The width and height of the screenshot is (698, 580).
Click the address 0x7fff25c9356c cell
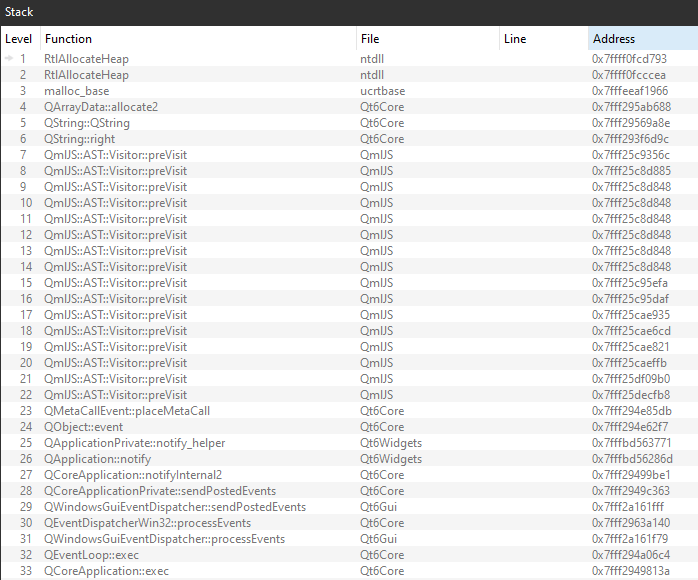(631, 155)
